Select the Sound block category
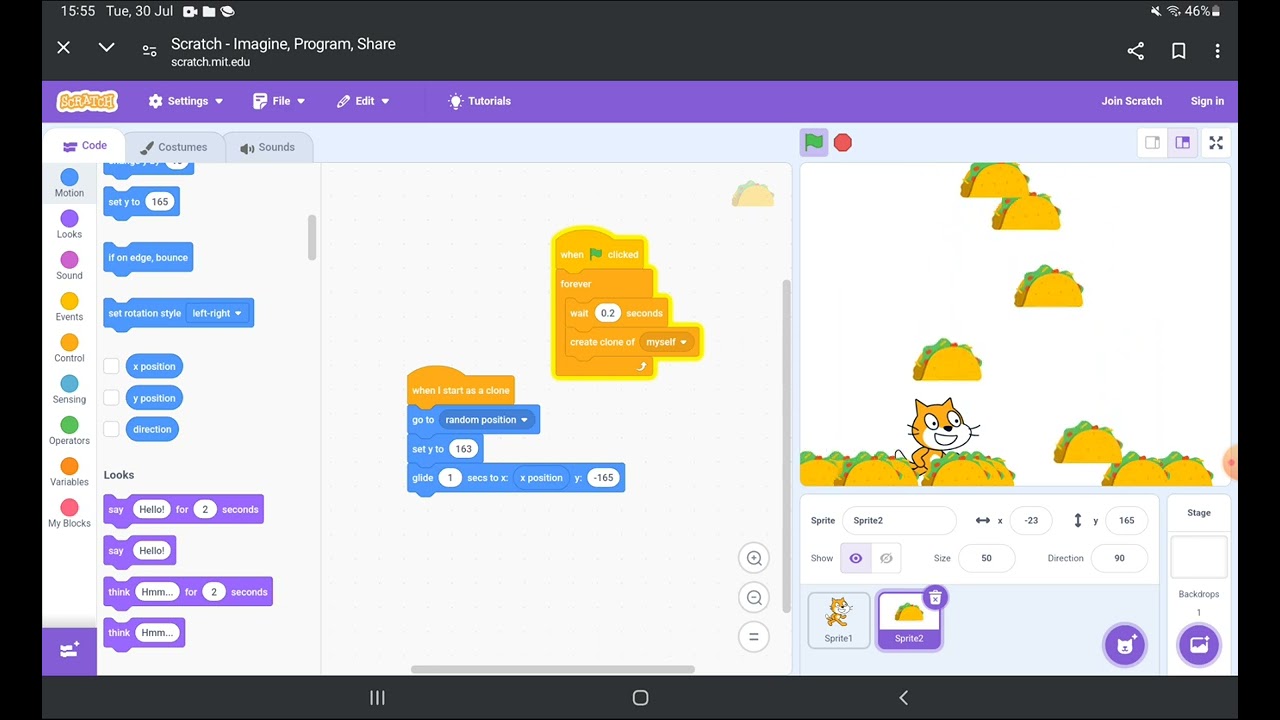The image size is (1280, 720). (69, 266)
